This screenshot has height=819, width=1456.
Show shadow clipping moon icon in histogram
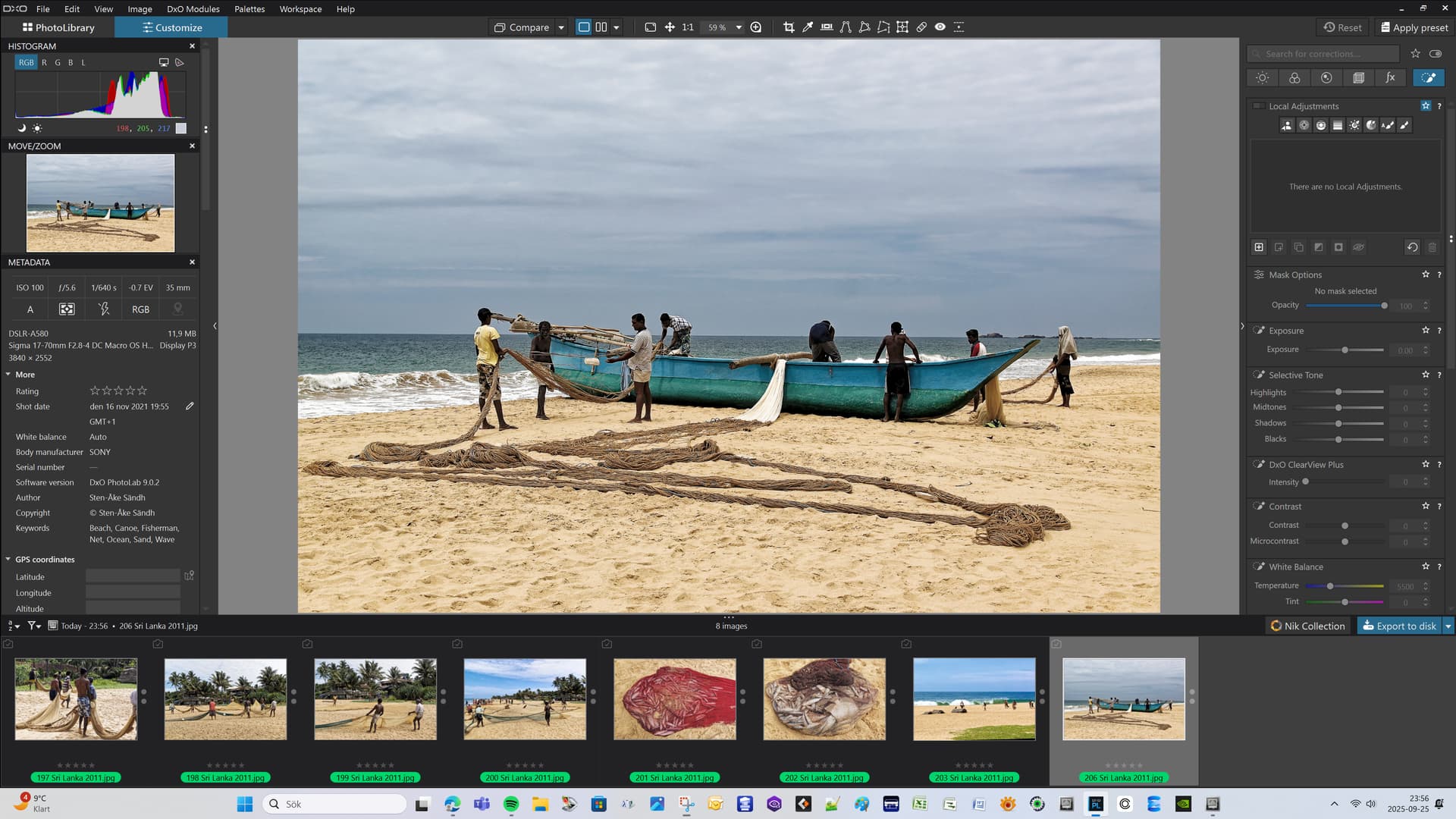coord(21,128)
